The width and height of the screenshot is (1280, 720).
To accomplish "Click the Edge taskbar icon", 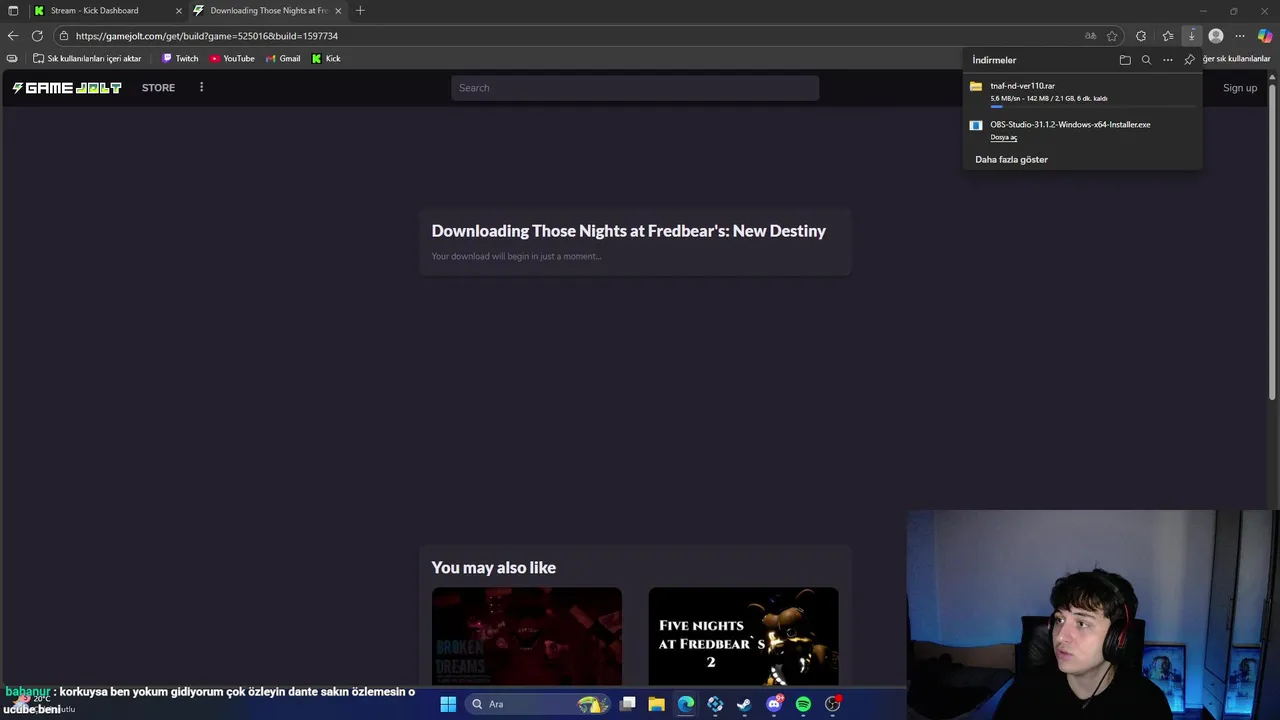I will pos(686,704).
